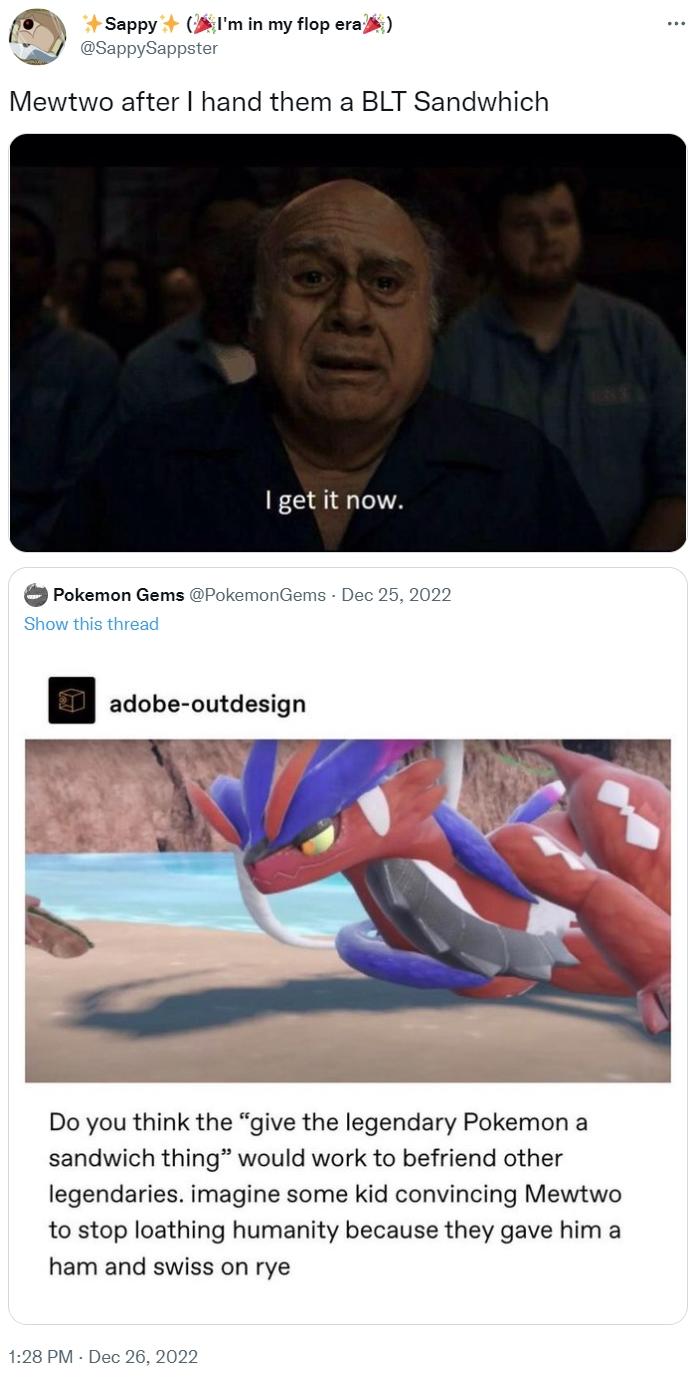Viewport: 697px width, 1377px height.
Task: Open the adobe-outdesign box avatar
Action: pyautogui.click(x=71, y=700)
